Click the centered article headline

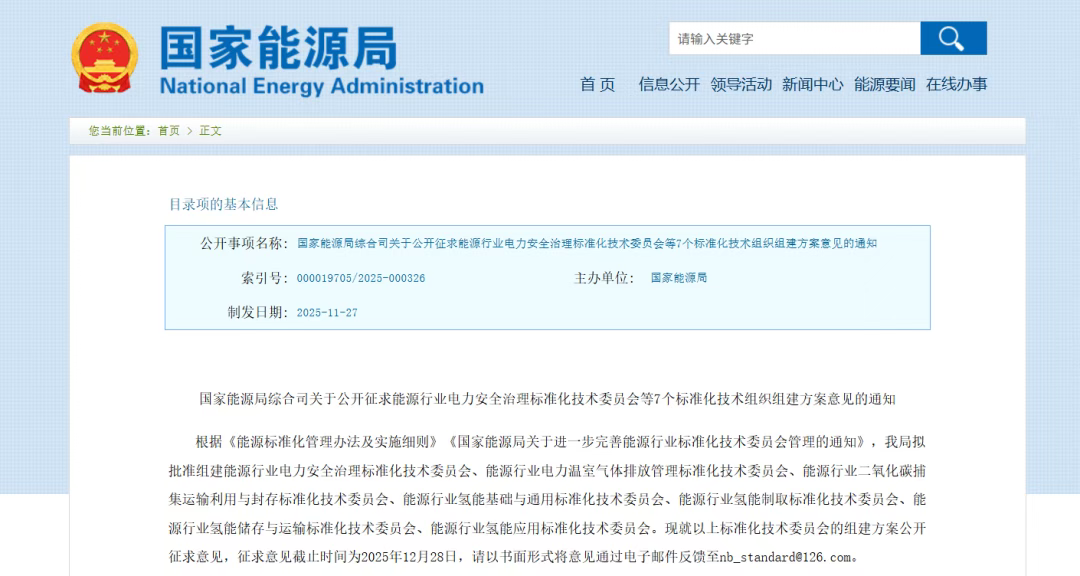coord(547,399)
